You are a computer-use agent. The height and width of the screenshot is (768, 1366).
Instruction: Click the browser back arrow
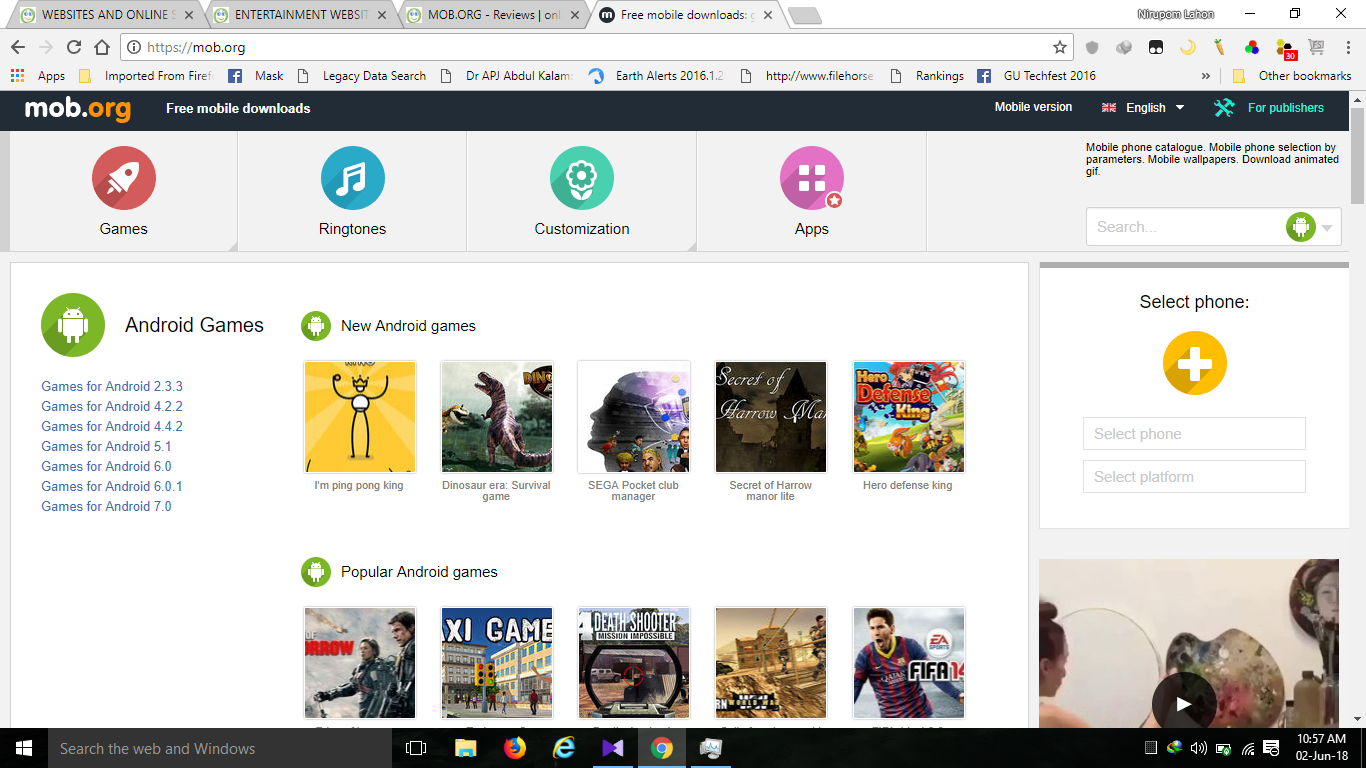(18, 47)
